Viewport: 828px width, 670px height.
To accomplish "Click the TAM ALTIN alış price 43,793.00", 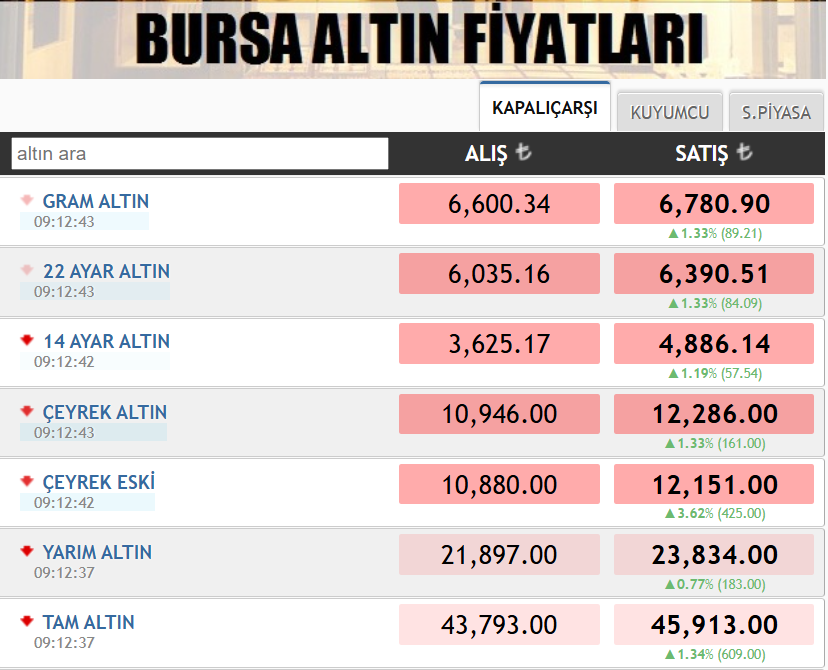I will click(498, 624).
